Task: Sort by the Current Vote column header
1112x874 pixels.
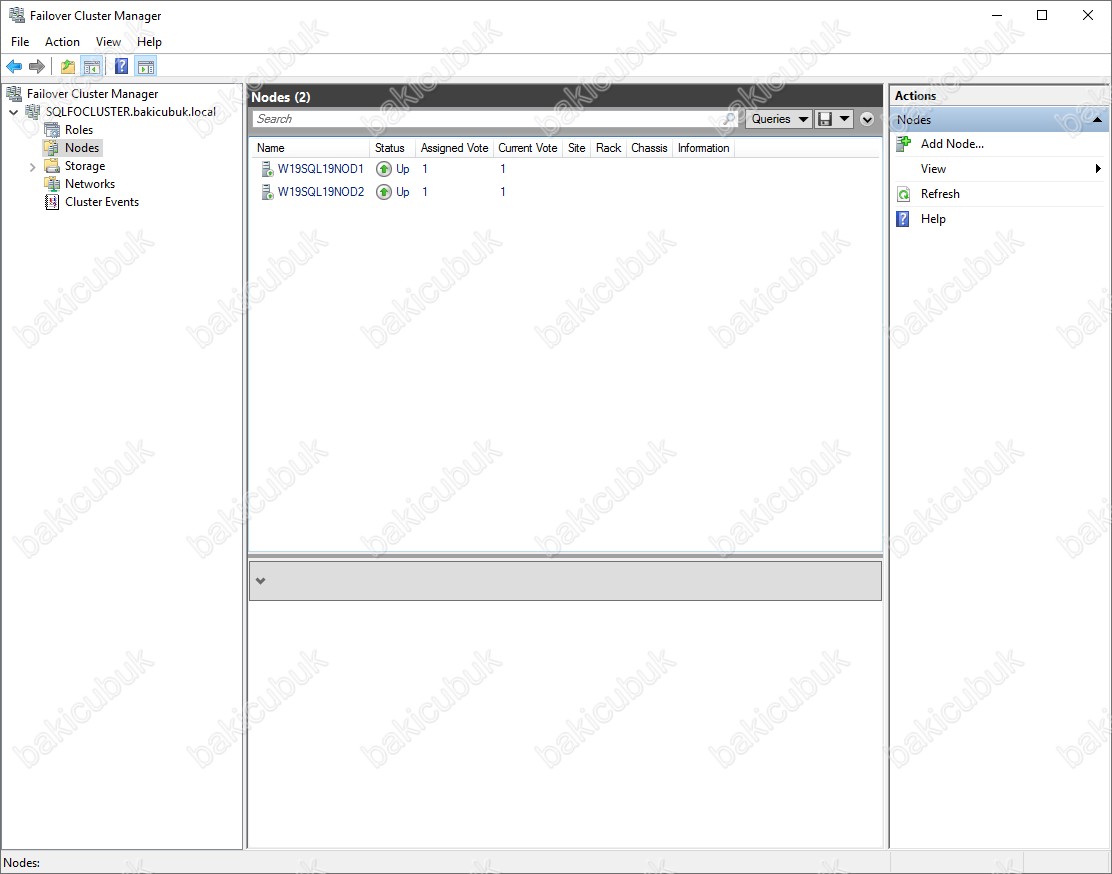Action: click(528, 148)
